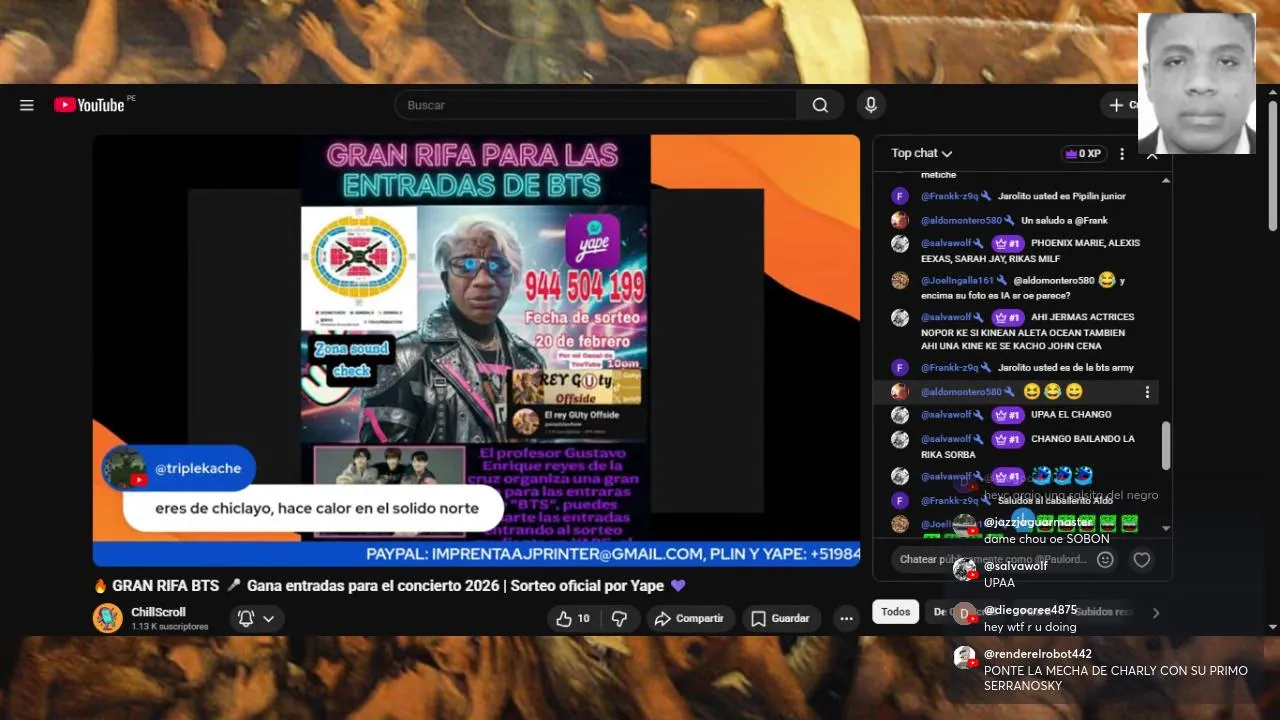
Task: Click @Frankk-z9q username on bts army message
Action: click(950, 368)
